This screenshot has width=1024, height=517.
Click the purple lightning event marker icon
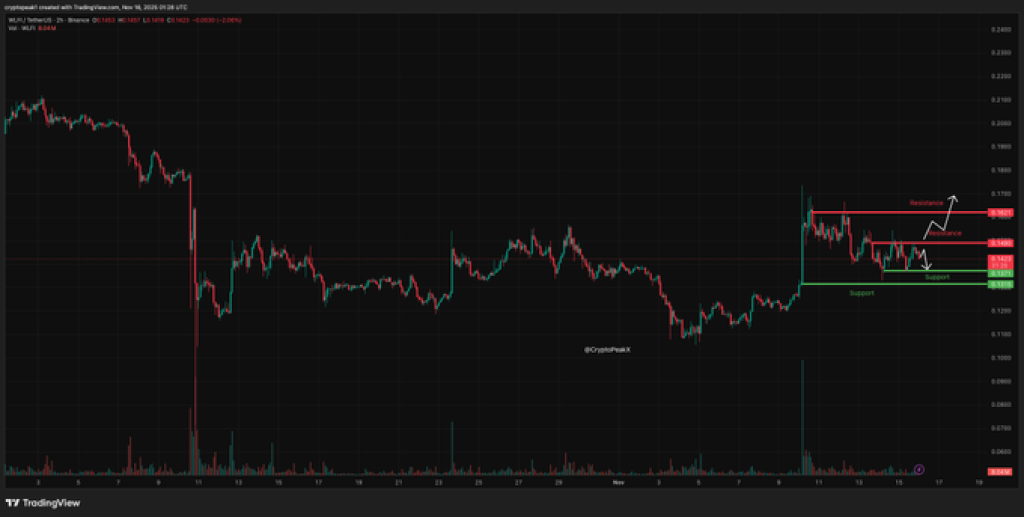(919, 469)
